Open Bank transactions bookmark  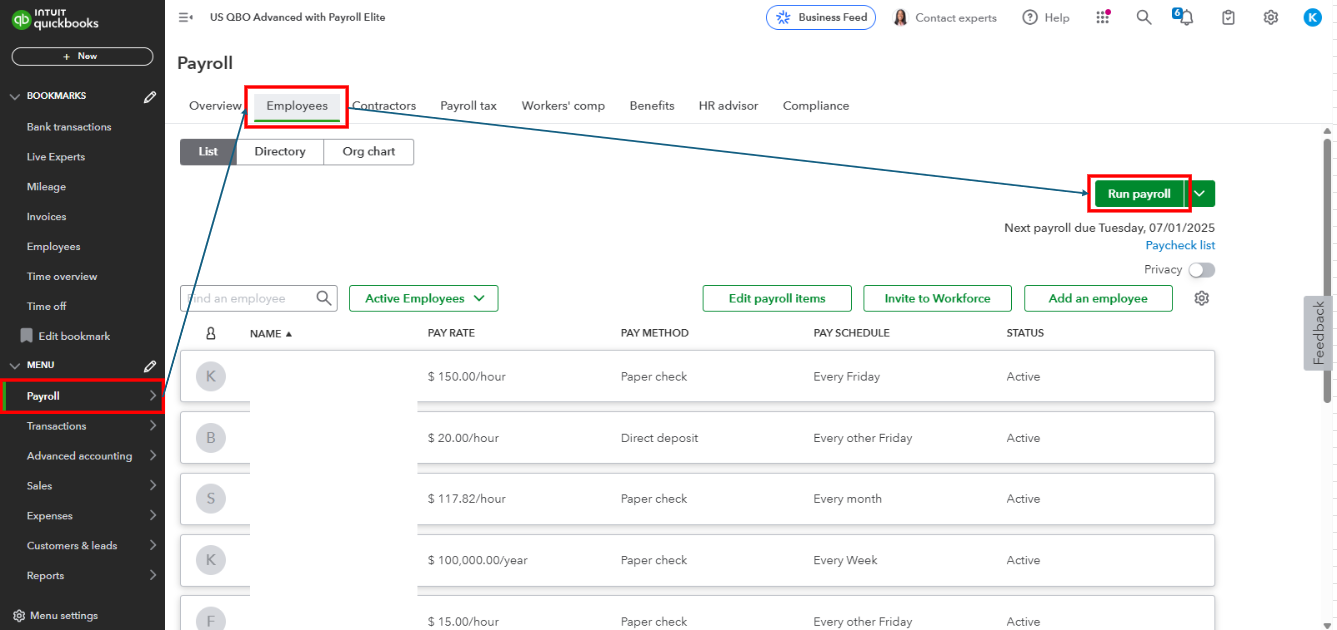(69, 127)
